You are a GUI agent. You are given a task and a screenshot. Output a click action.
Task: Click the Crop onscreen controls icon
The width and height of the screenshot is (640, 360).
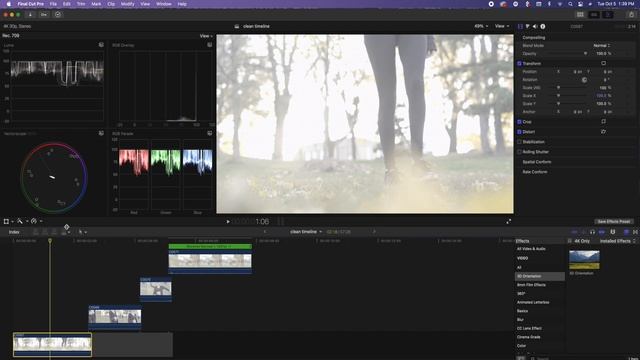(x=603, y=121)
